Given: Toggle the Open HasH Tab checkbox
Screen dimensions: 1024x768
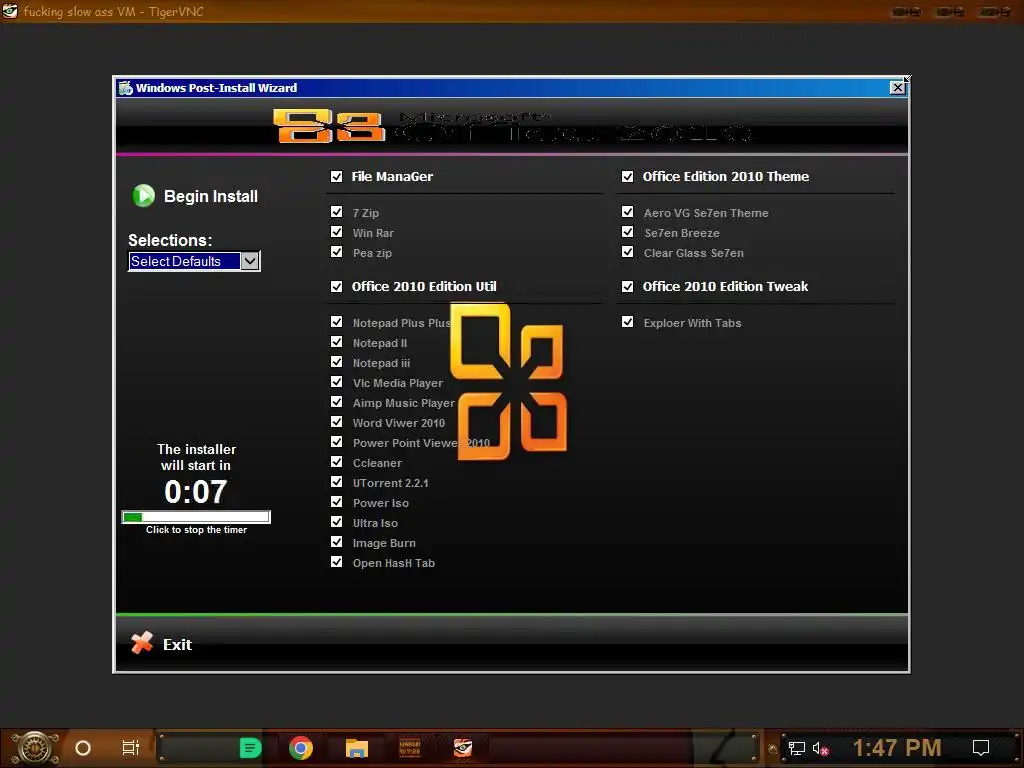Looking at the screenshot, I should (x=336, y=562).
